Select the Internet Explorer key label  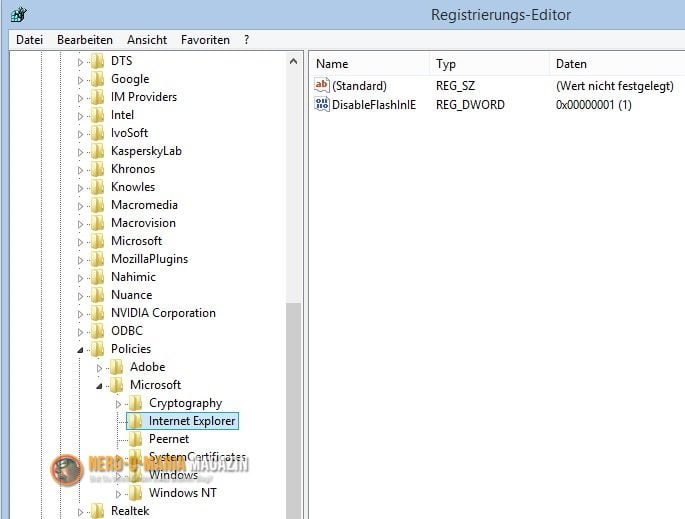coord(192,421)
